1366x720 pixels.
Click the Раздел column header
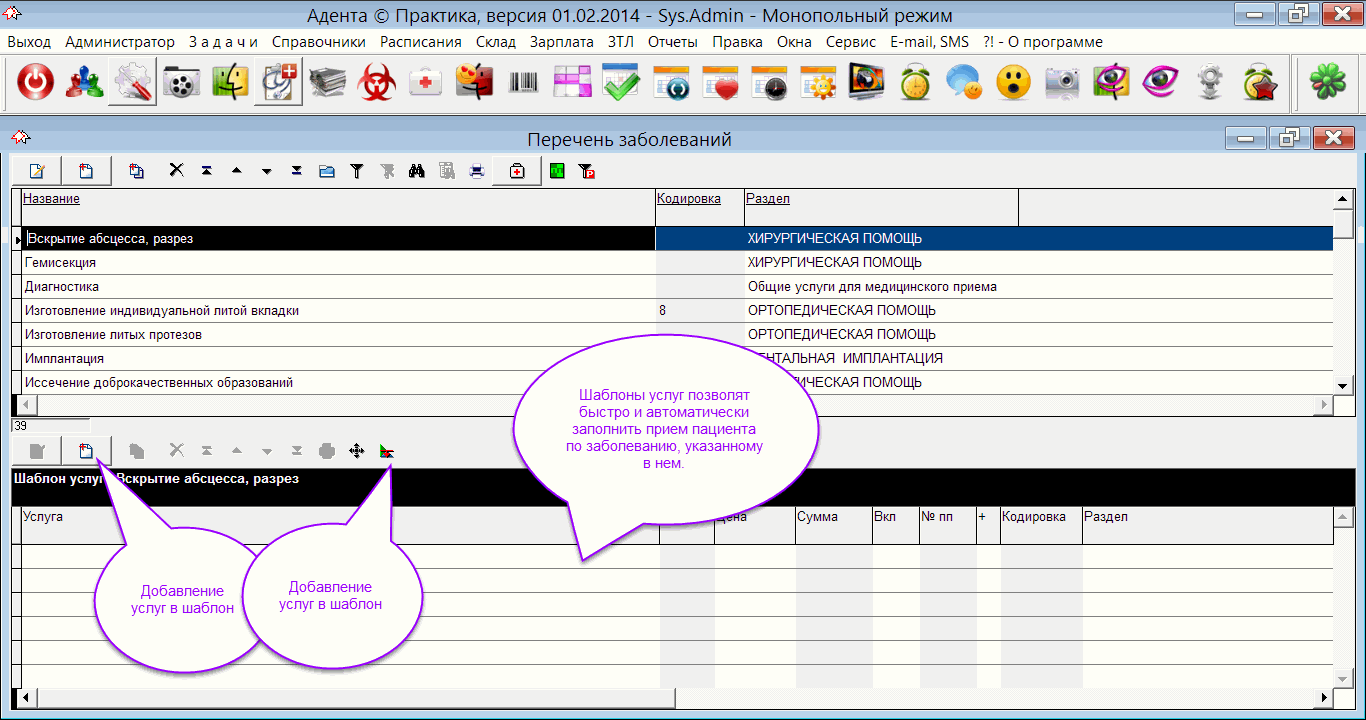pyautogui.click(x=768, y=199)
